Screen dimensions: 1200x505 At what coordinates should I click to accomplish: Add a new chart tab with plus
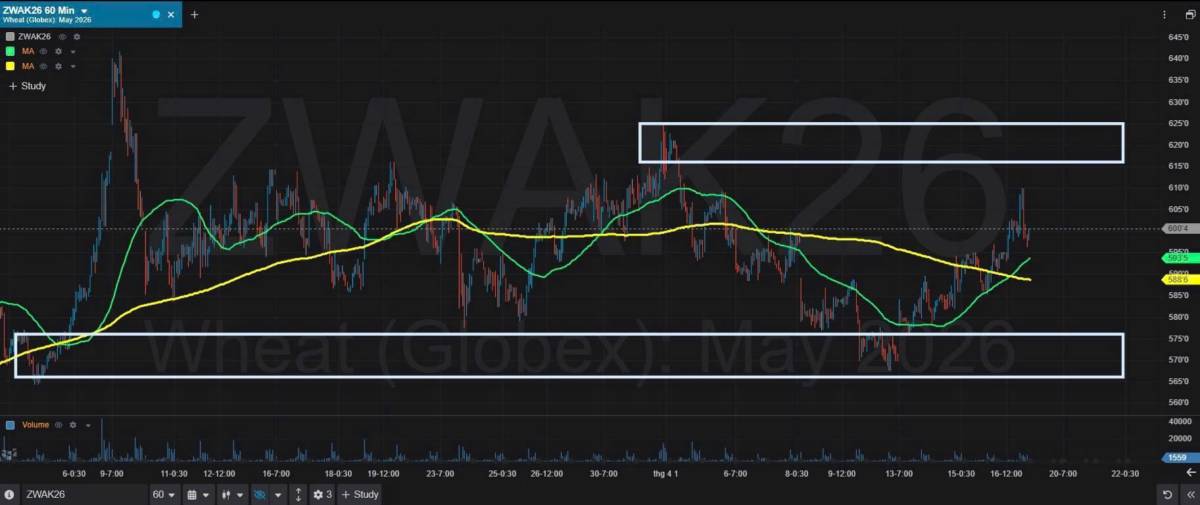coord(194,14)
